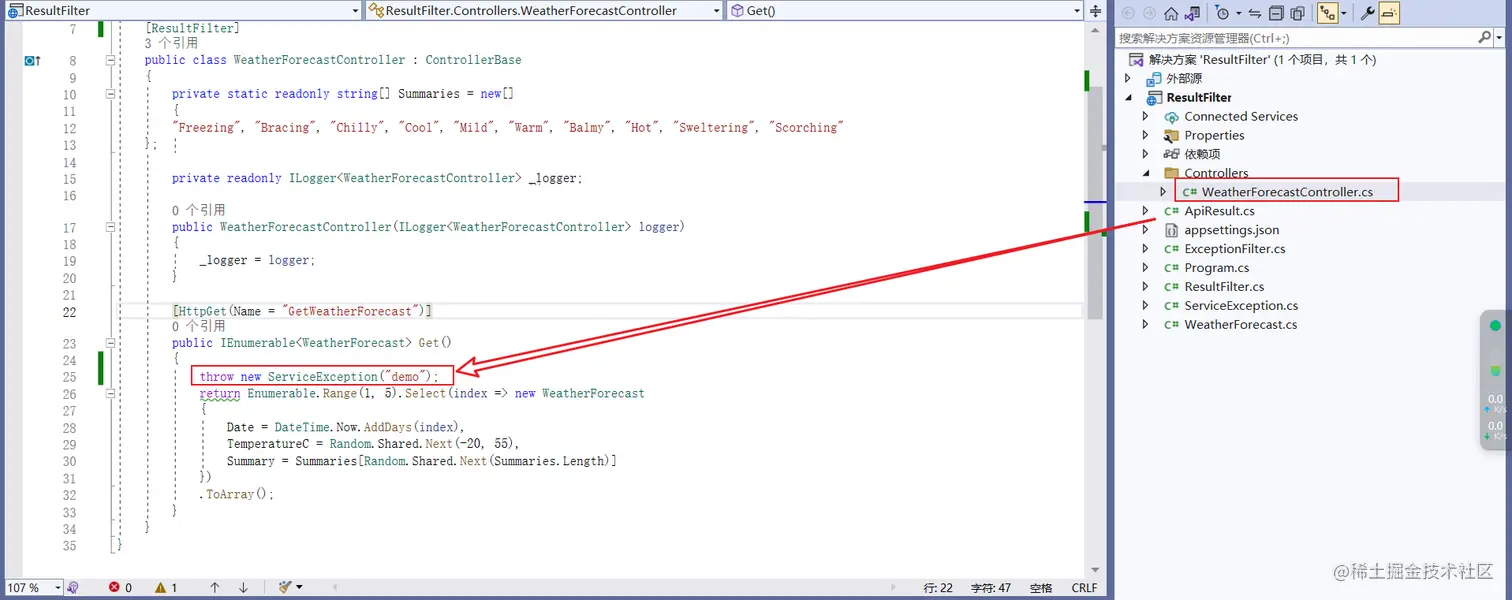Open WeatherForecast.cs file
This screenshot has width=1512, height=600.
tap(1240, 325)
